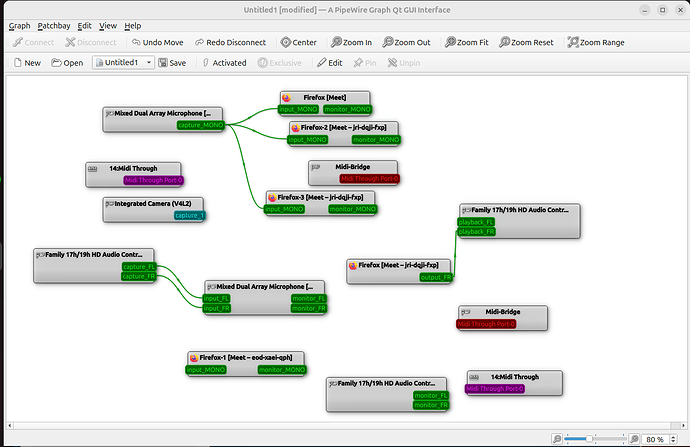Select the purple port on the left 14:Midi Through node
The height and width of the screenshot is (447, 690).
(153, 180)
